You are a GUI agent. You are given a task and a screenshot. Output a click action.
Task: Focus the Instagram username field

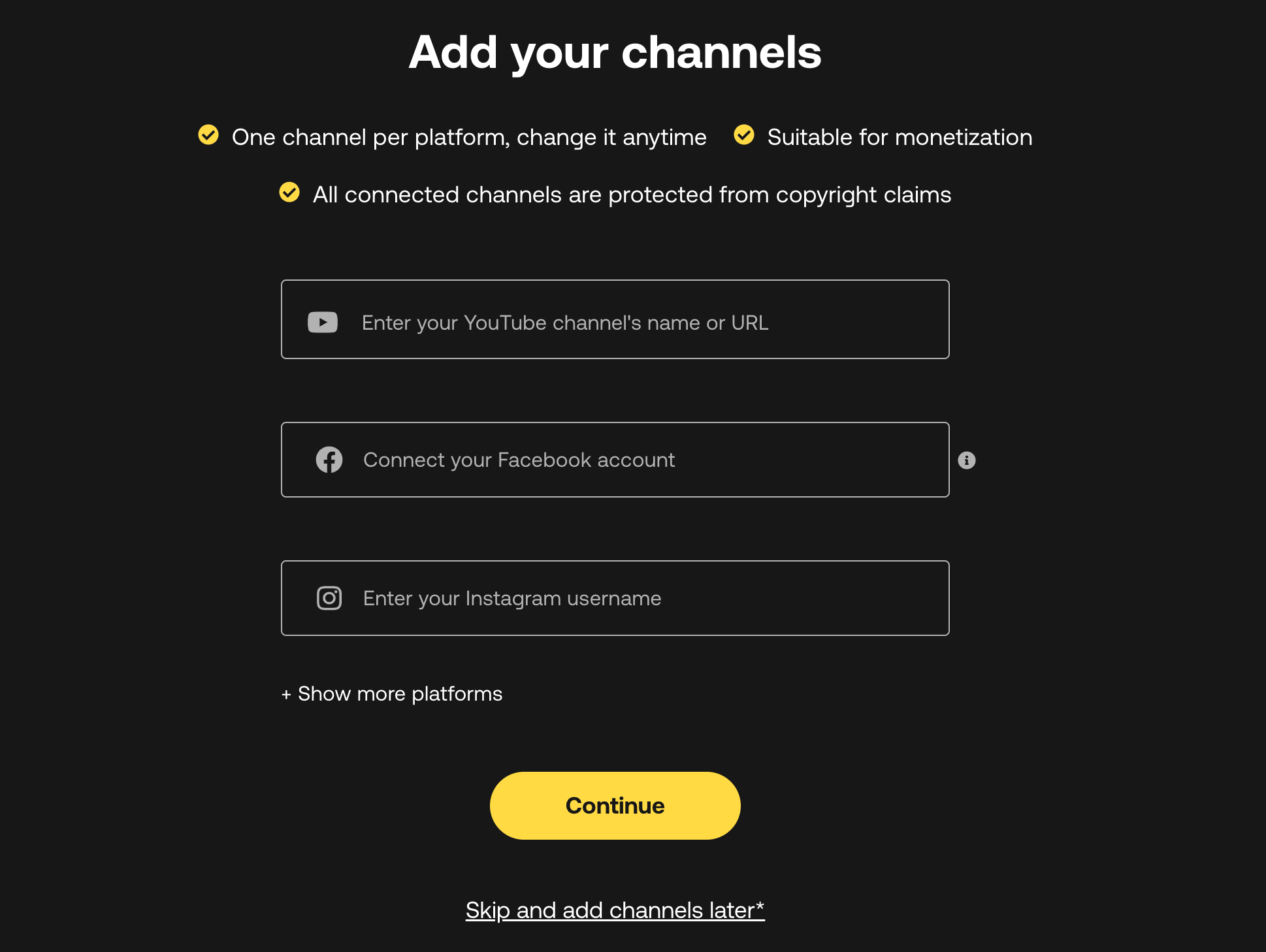(x=615, y=598)
